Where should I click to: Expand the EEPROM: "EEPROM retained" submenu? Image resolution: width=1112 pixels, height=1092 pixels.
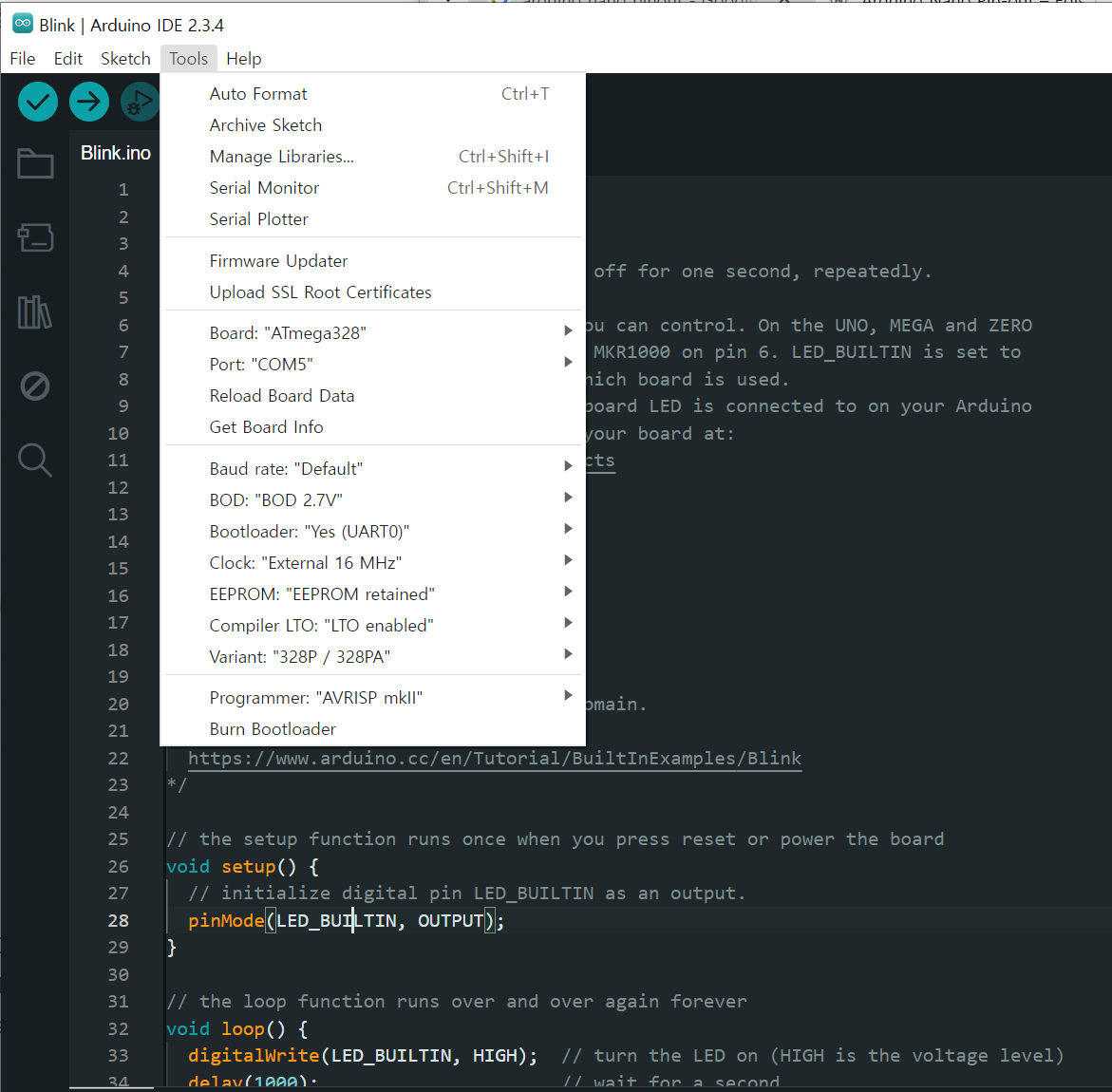pyautogui.click(x=373, y=593)
